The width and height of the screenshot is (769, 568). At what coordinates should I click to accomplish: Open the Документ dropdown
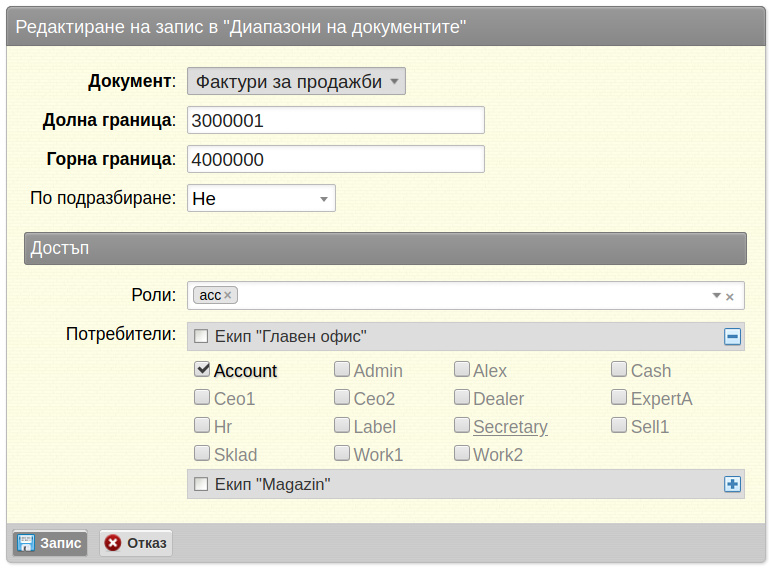point(296,81)
